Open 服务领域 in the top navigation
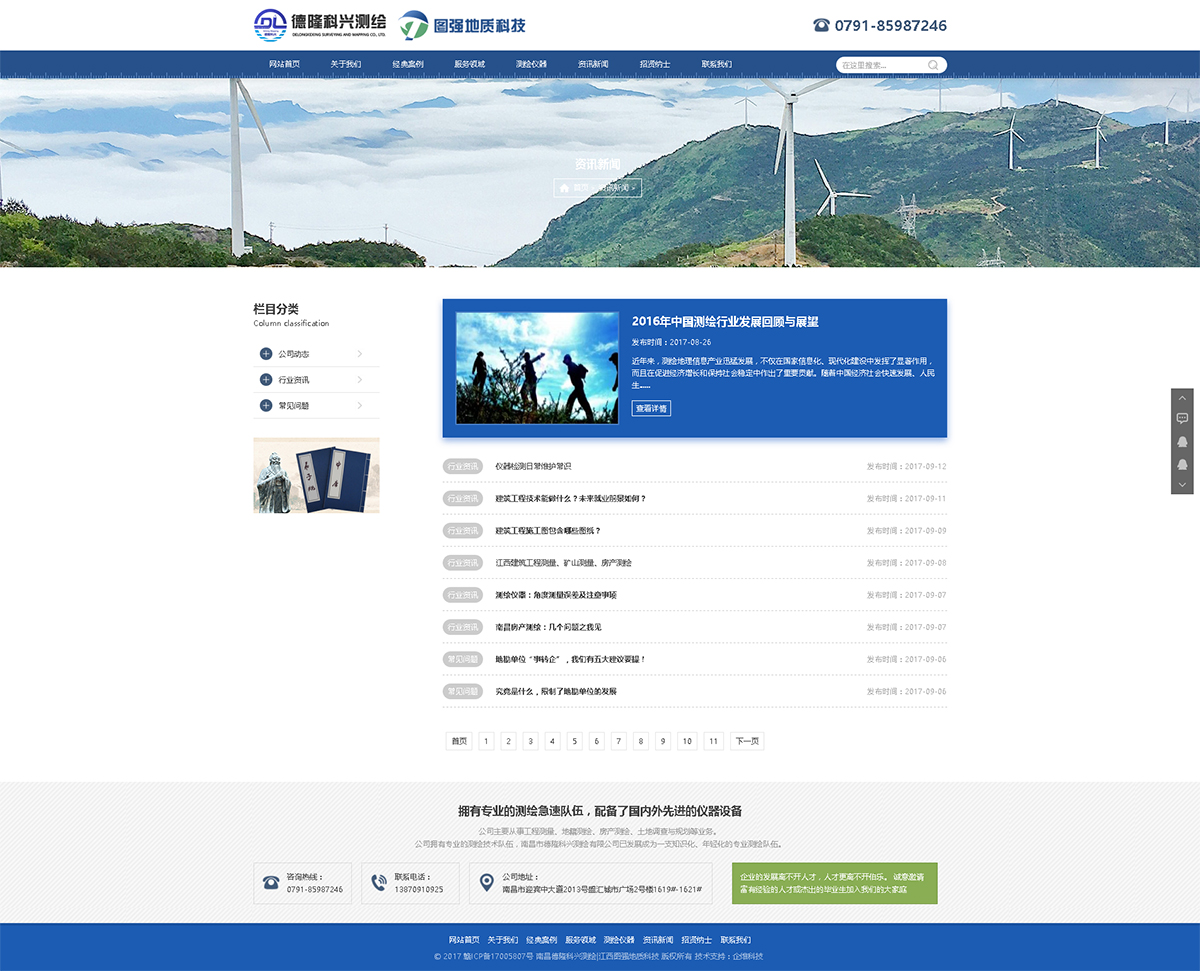This screenshot has height=971, width=1200. 469,65
